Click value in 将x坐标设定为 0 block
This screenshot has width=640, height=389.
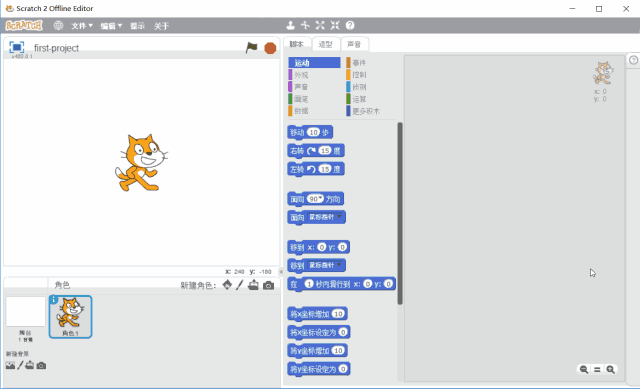point(343,332)
